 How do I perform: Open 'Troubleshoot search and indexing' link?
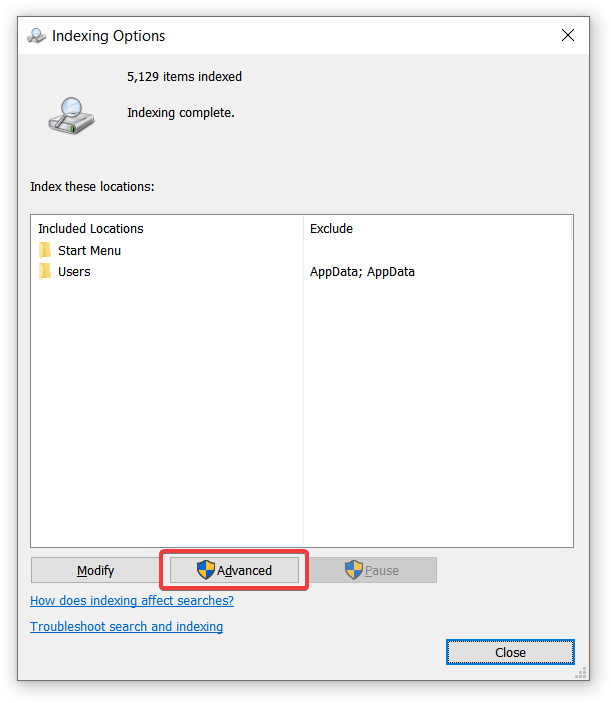pos(126,626)
